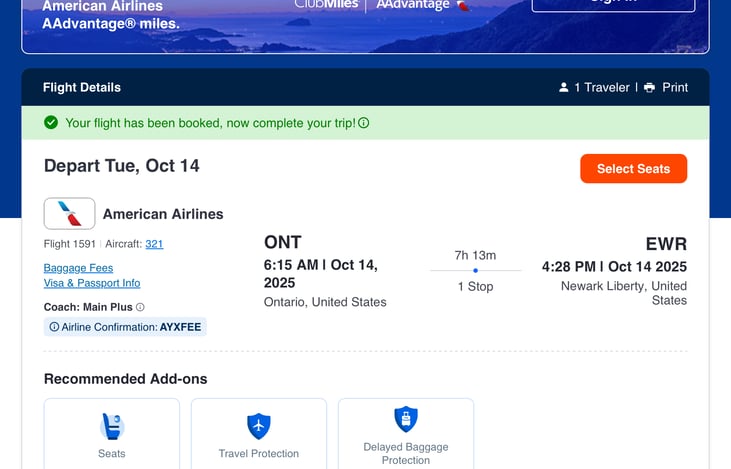This screenshot has height=469, width=731.
Task: Open aircraft 321 details link
Action: (154, 244)
